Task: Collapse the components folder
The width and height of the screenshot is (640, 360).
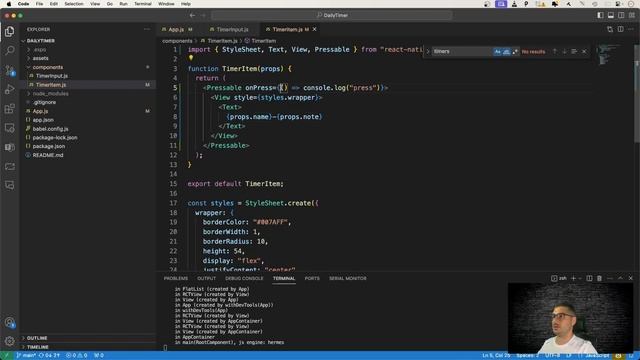Action: 88,67
